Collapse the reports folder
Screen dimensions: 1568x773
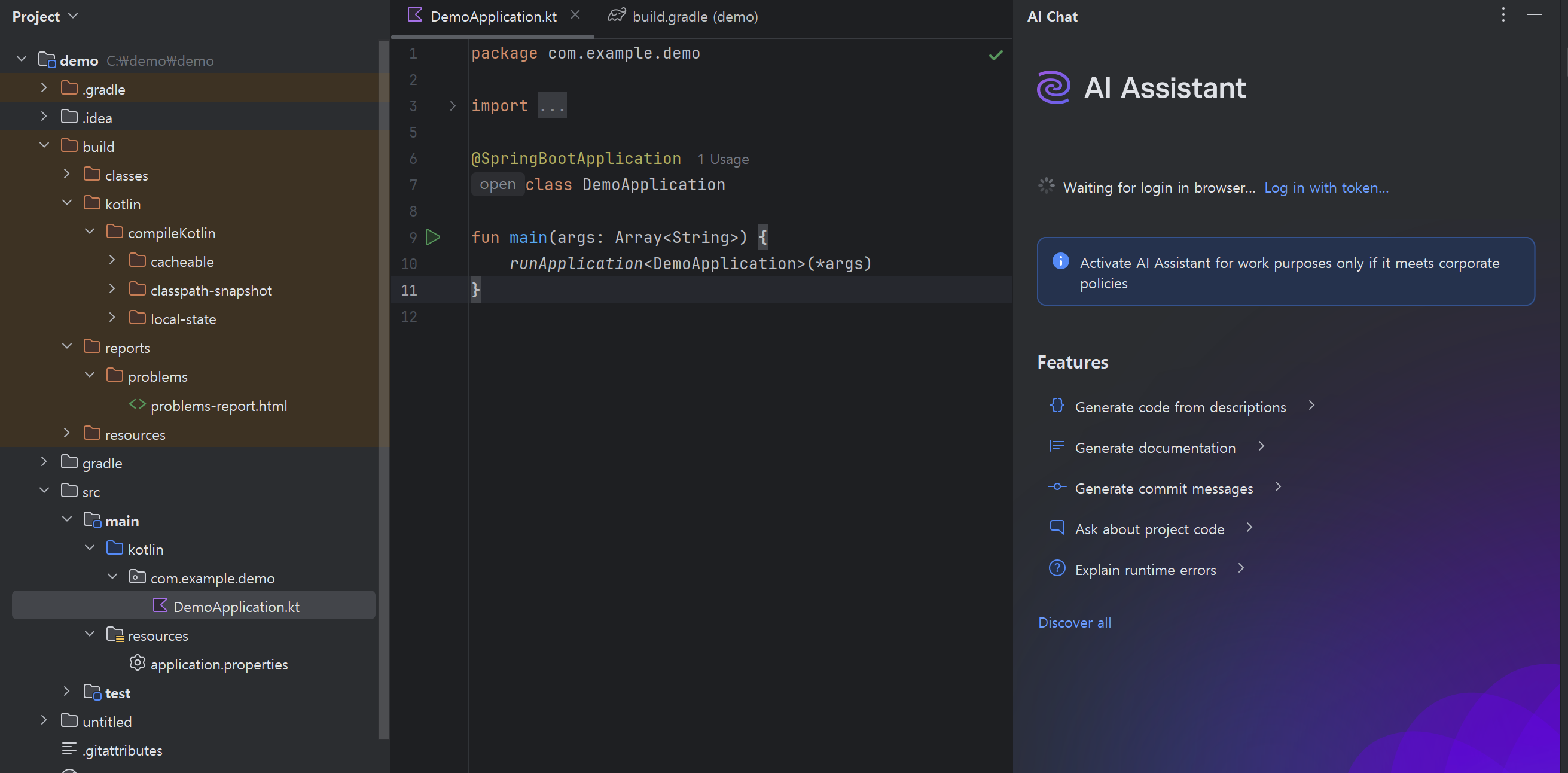coord(67,346)
